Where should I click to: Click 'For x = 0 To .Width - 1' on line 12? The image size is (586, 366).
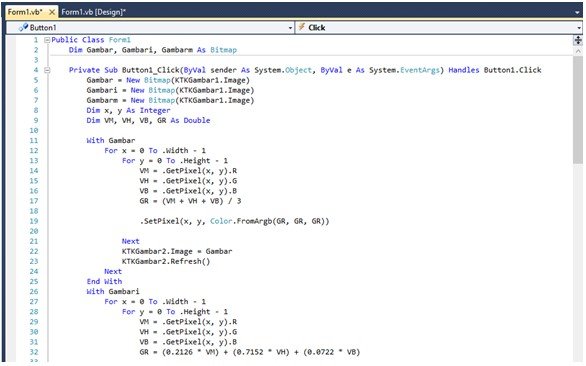[155, 151]
